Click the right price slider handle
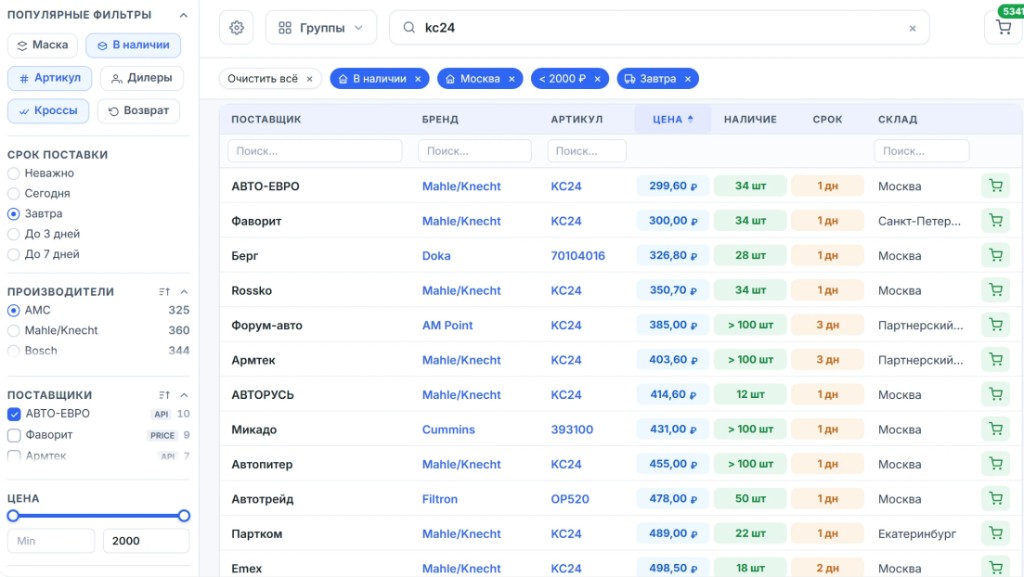 tap(184, 516)
